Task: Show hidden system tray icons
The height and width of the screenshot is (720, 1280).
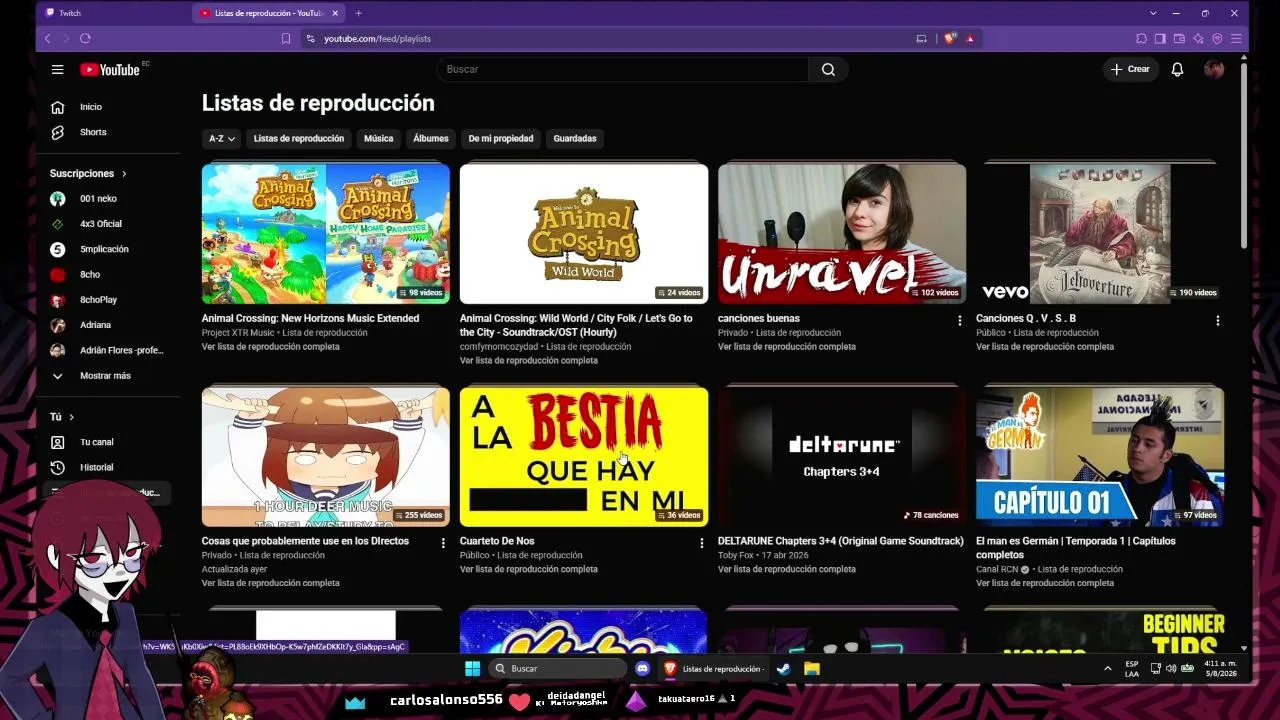Action: click(x=1107, y=668)
